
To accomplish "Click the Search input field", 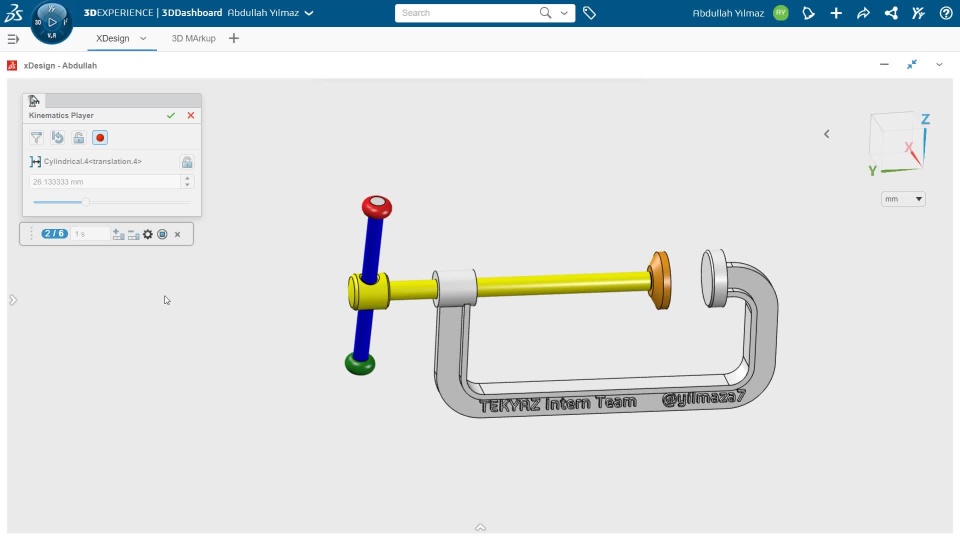I will pos(468,13).
